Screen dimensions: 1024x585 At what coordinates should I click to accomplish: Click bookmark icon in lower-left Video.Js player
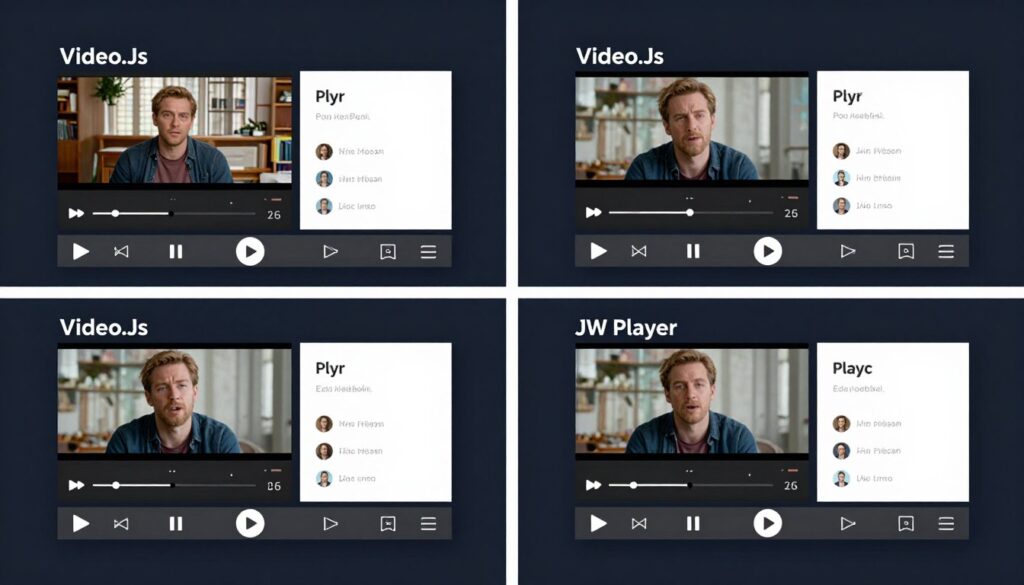[388, 524]
